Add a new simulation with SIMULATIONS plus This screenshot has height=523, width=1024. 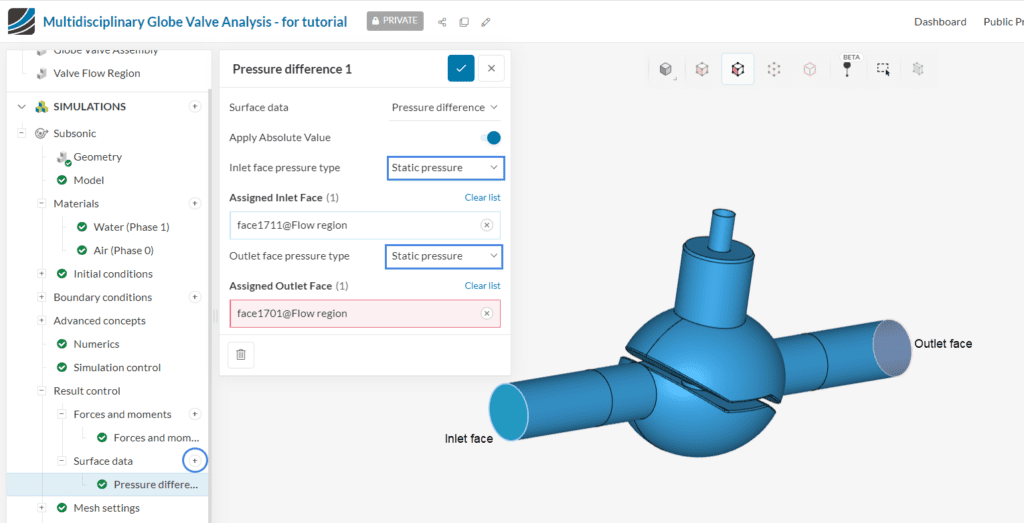click(195, 106)
